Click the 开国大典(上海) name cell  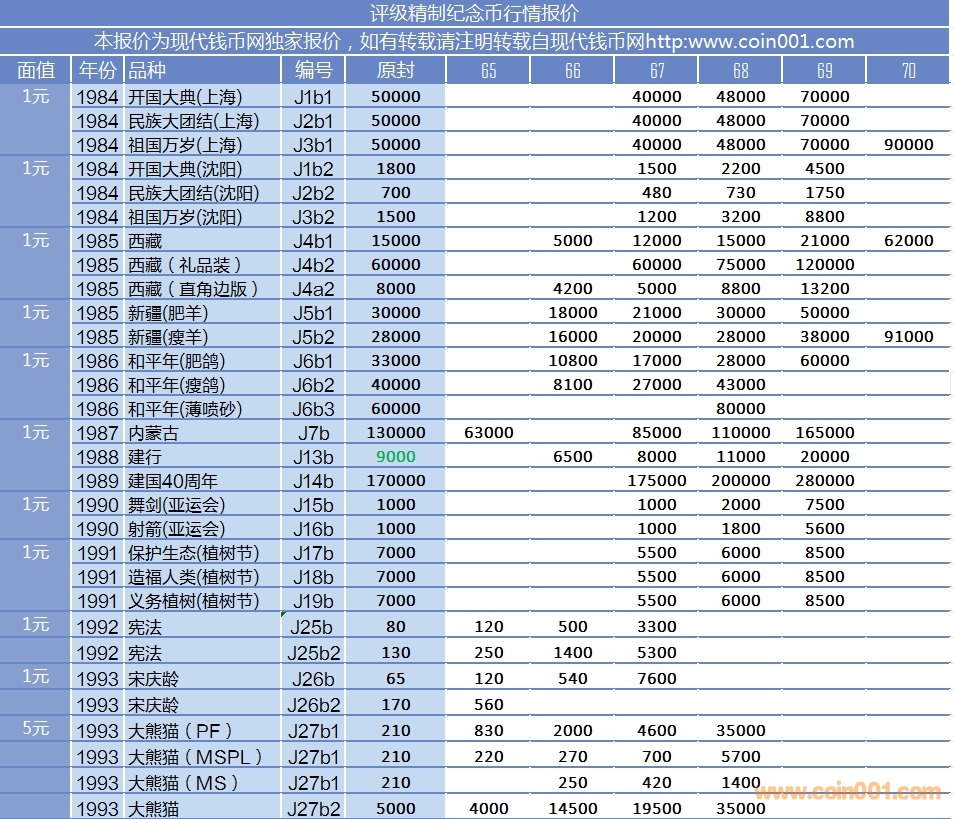pos(185,97)
